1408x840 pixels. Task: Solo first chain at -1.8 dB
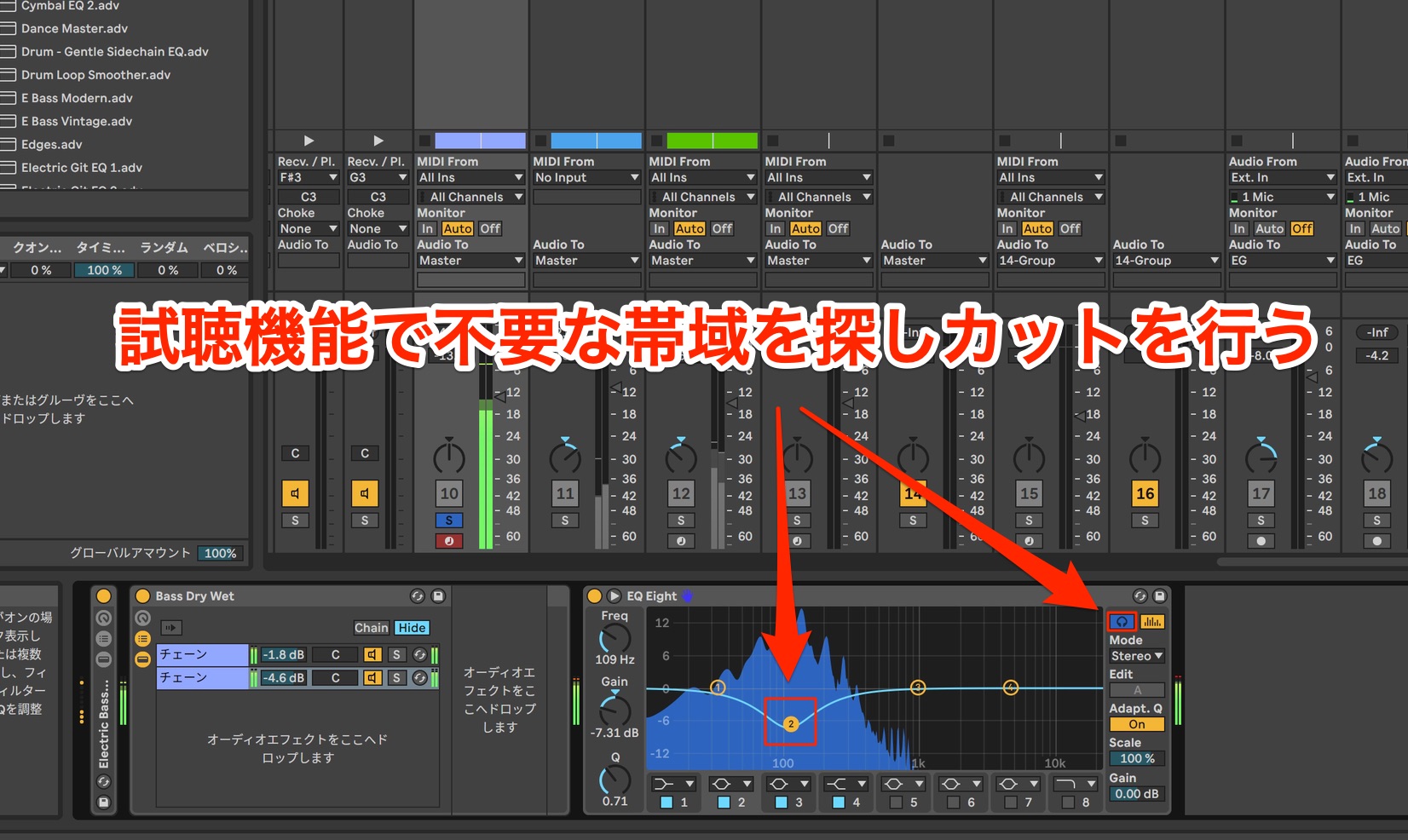(x=396, y=654)
